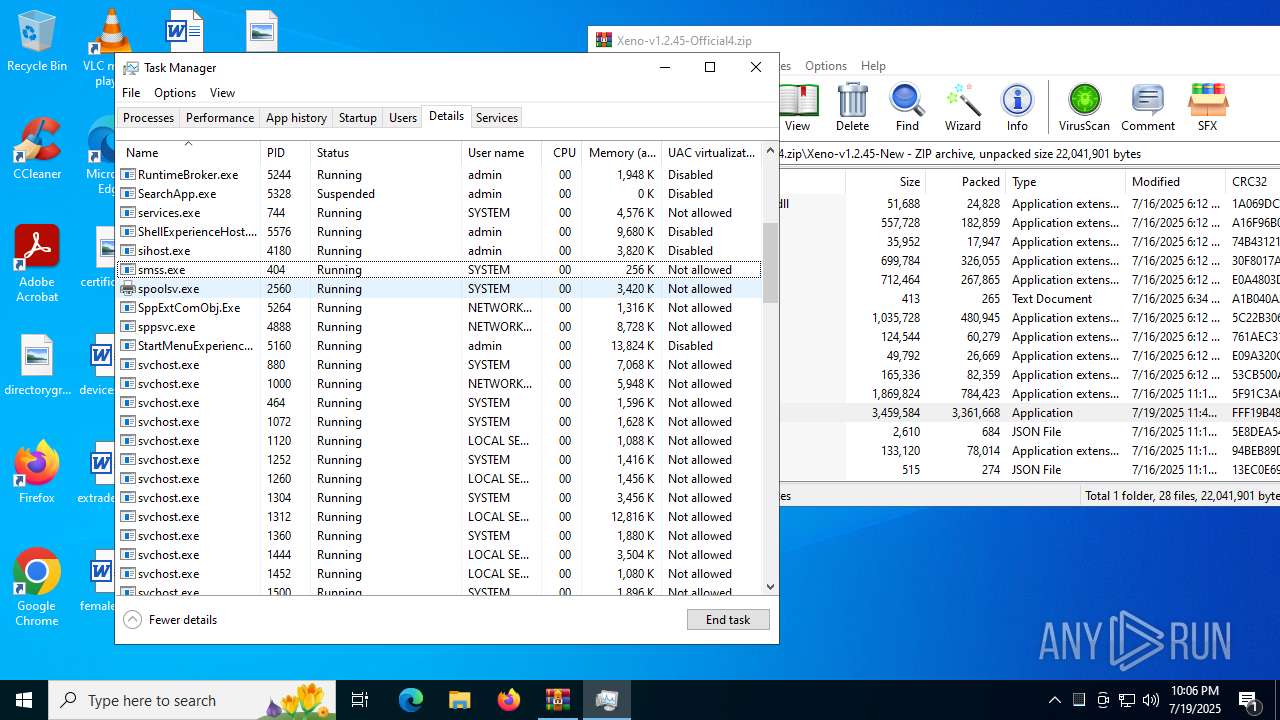Open WinRAR Options menu
1280x720 pixels.
(x=826, y=66)
